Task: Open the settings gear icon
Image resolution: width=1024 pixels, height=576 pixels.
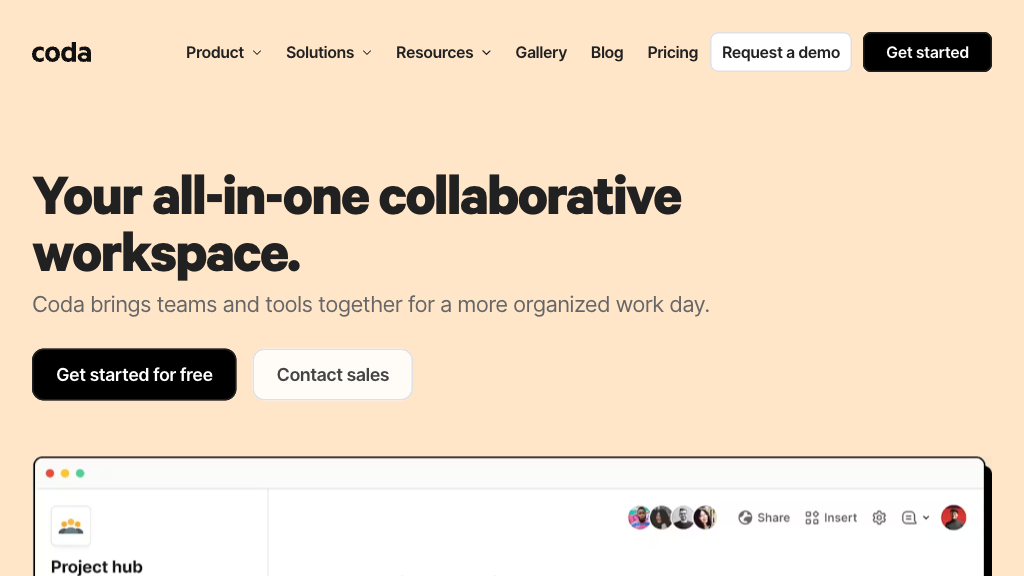Action: point(879,518)
